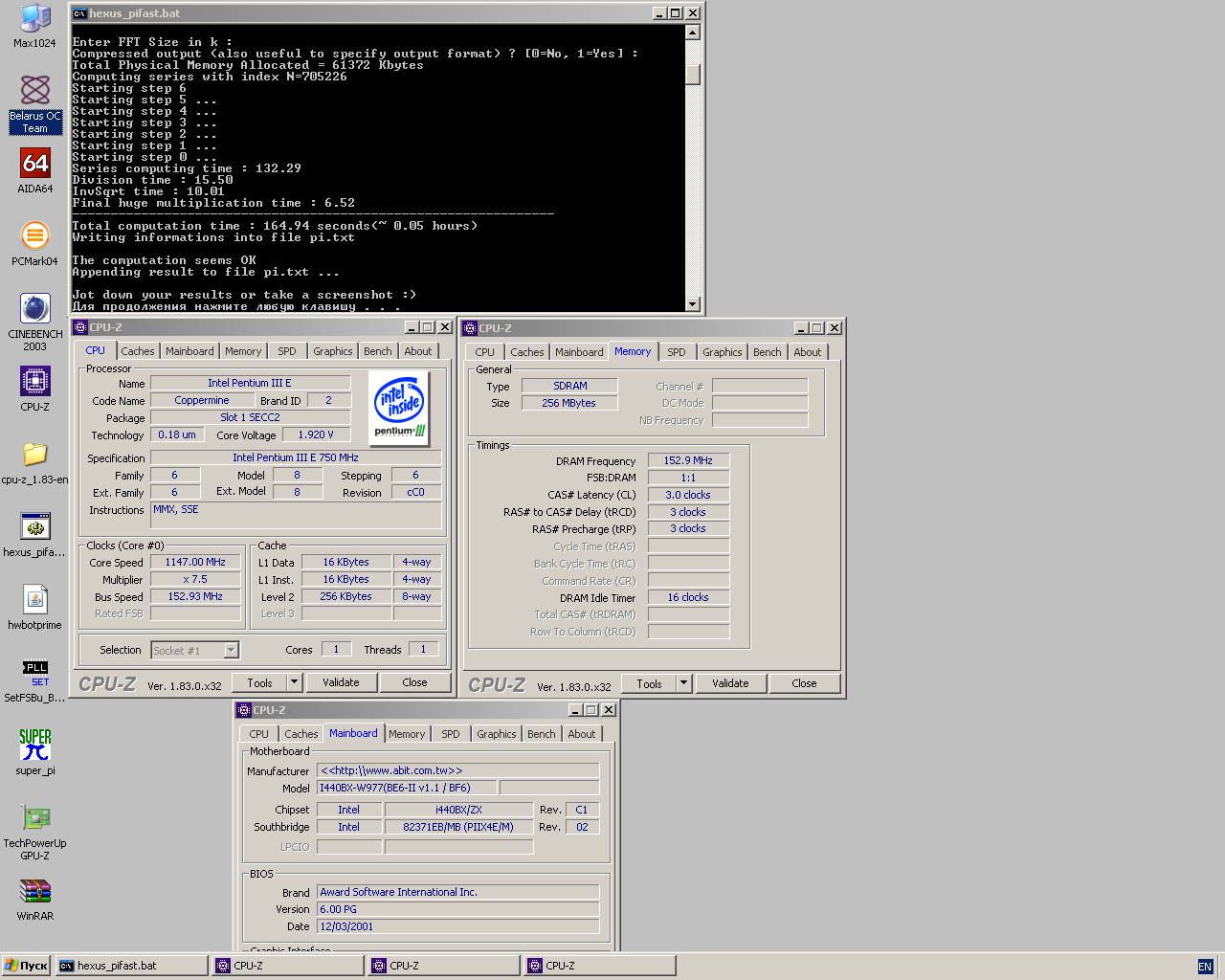
Task: Click Validate in the Memory window
Action: pos(730,683)
